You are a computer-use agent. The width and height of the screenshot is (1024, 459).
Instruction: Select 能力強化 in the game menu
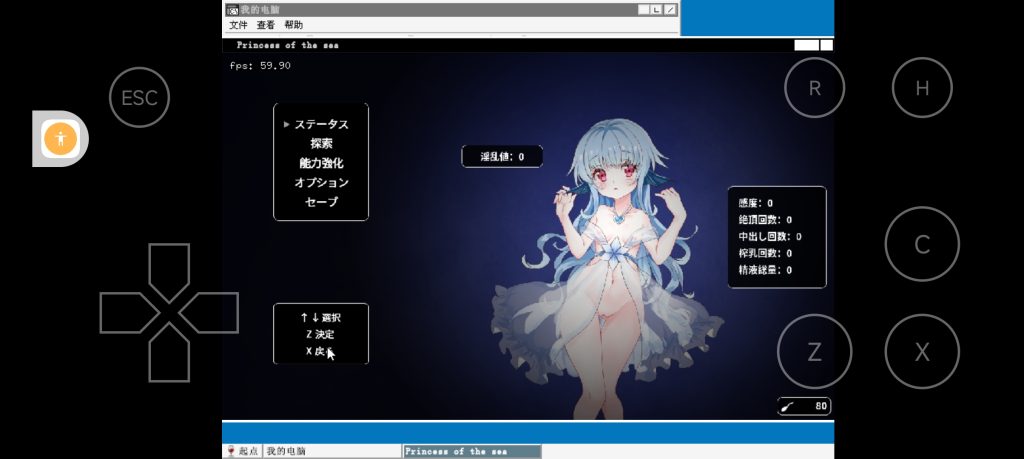[321, 163]
